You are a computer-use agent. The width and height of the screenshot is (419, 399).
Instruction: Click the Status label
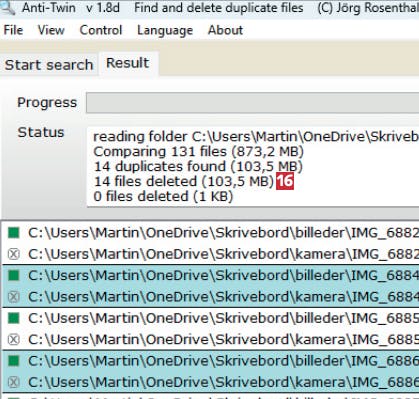[x=41, y=132]
